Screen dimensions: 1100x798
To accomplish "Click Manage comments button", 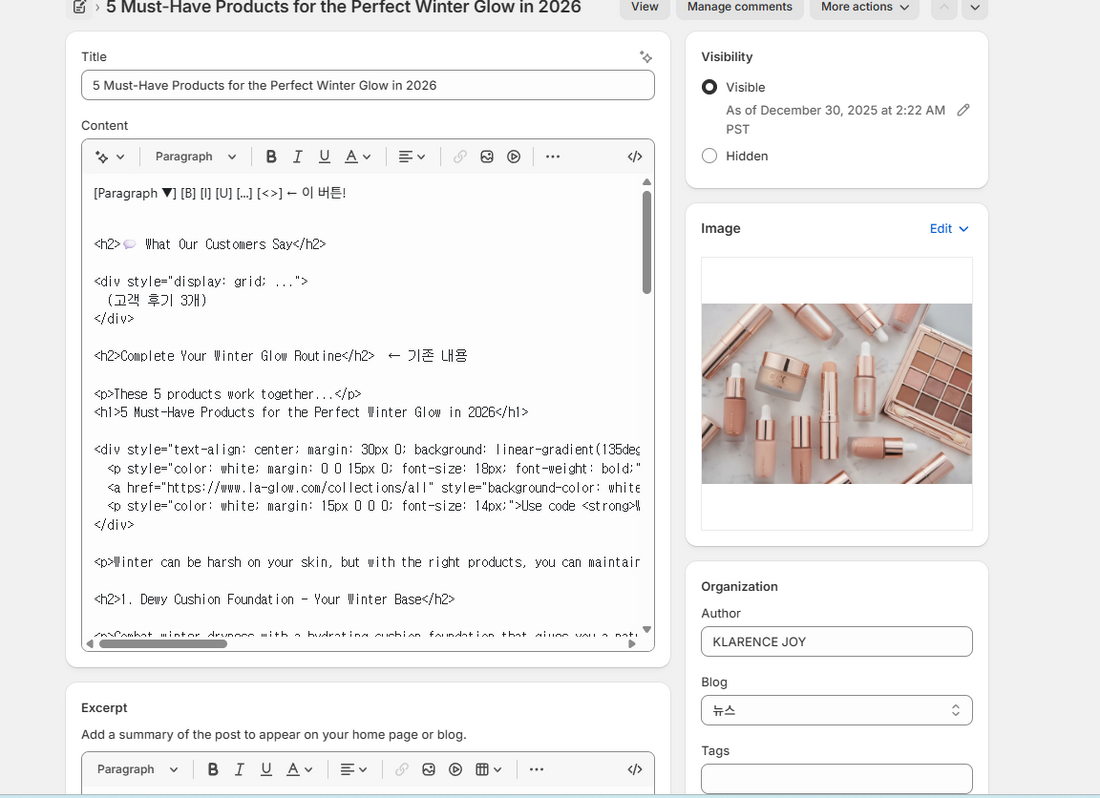I will pyautogui.click(x=739, y=7).
